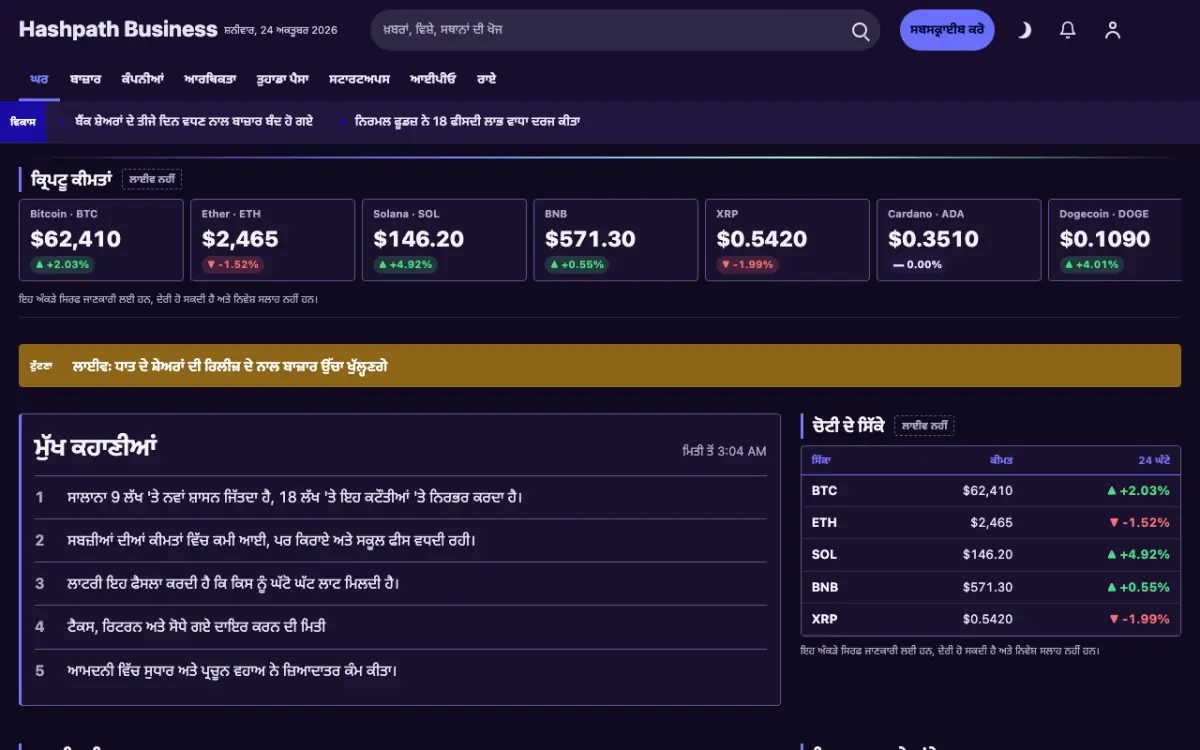Open the Hashpath Business logo link
Screen dimensions: 1200x750
(118, 29)
